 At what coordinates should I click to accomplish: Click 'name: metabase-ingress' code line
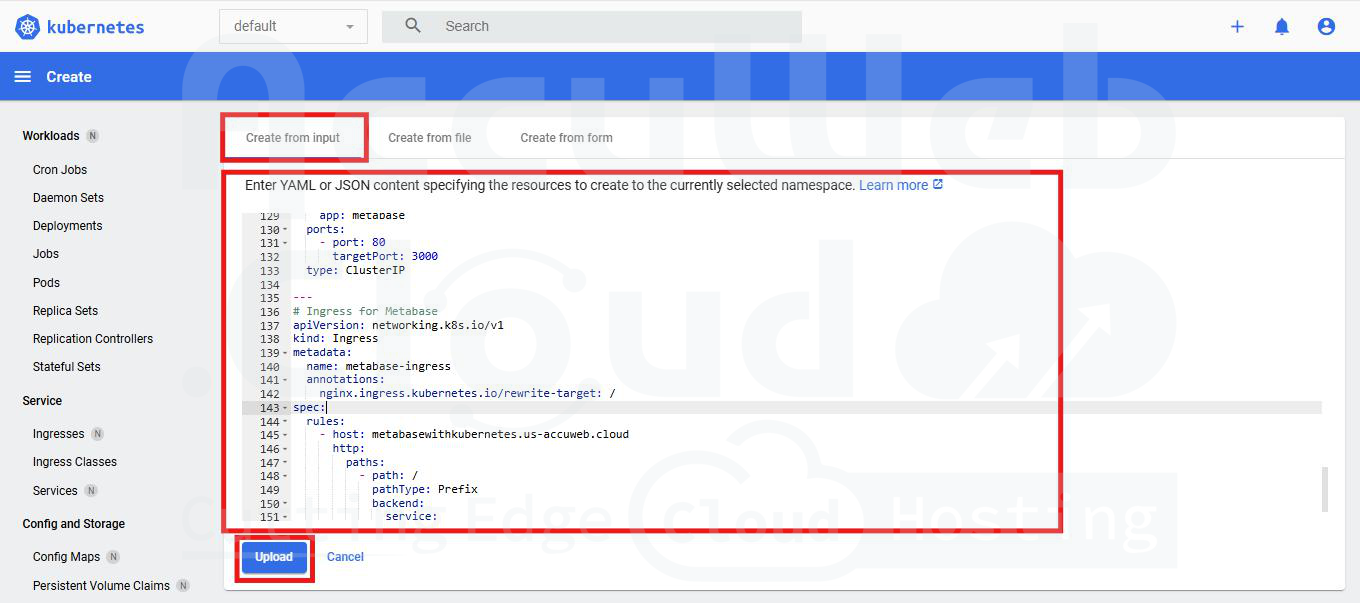pyautogui.click(x=378, y=366)
